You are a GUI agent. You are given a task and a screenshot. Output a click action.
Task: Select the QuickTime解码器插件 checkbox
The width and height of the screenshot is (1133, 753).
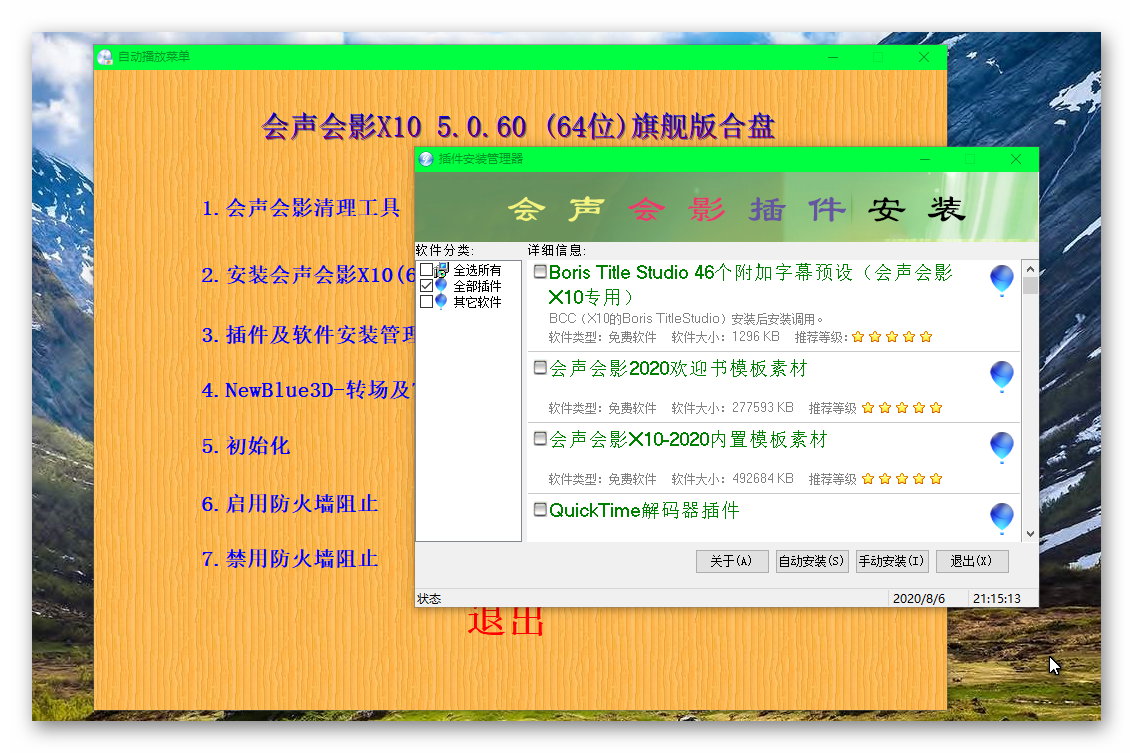(x=540, y=510)
